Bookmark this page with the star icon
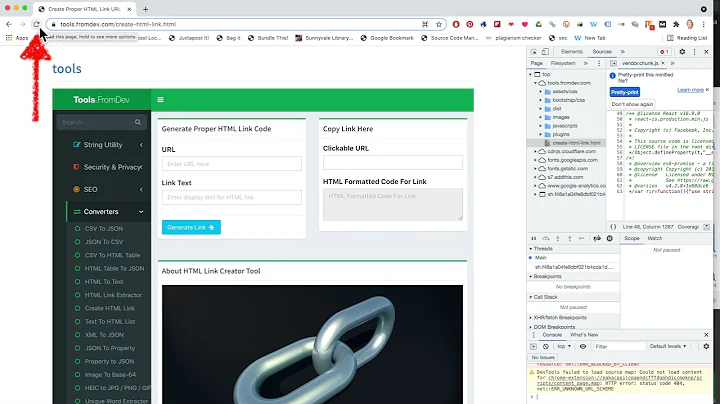720x404 pixels. [x=439, y=24]
